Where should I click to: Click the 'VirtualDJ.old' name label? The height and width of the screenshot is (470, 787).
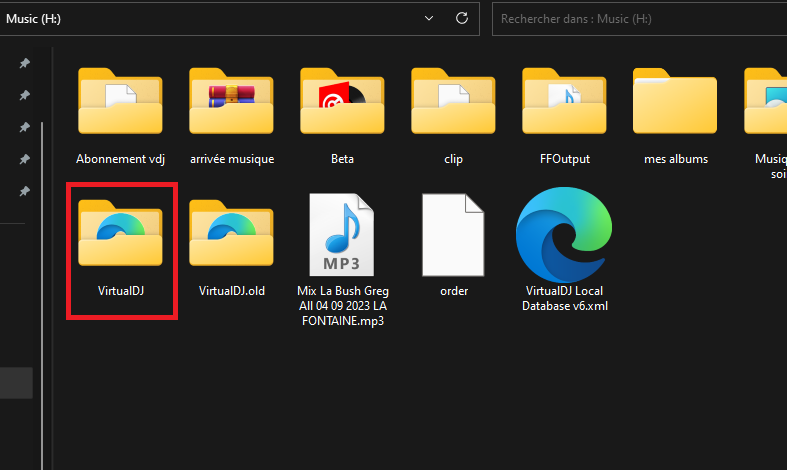pos(232,291)
